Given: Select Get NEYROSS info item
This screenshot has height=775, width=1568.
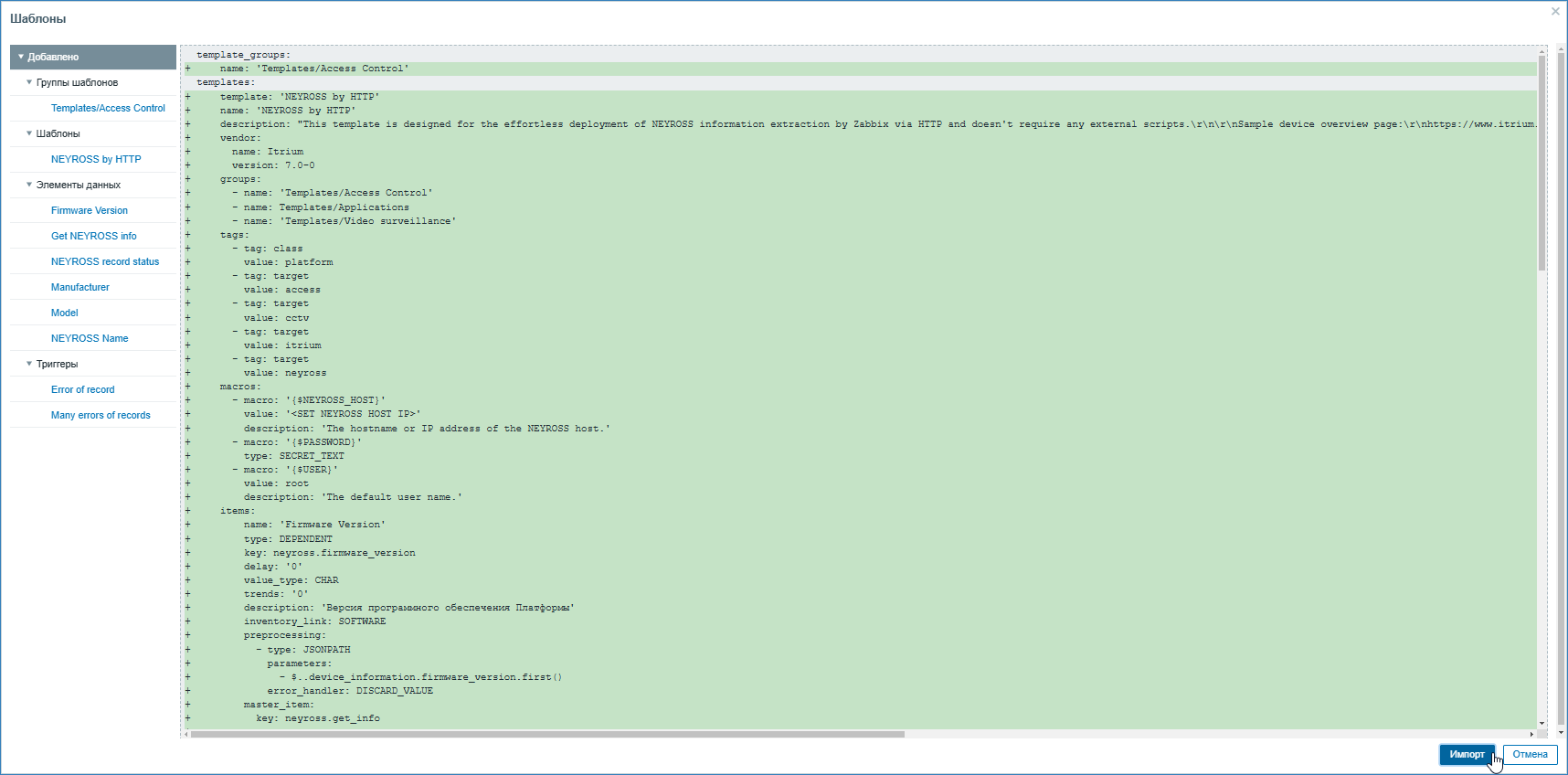Looking at the screenshot, I should (x=93, y=236).
